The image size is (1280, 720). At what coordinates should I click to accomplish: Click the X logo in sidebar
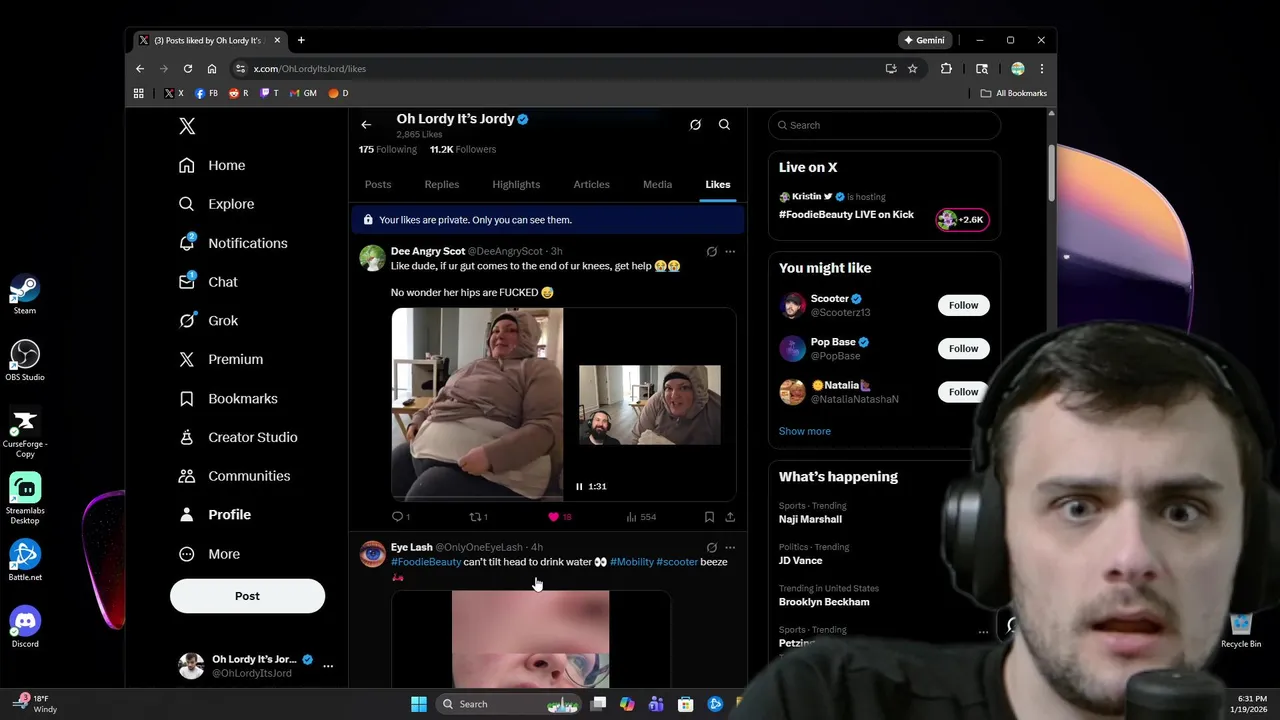pos(187,126)
